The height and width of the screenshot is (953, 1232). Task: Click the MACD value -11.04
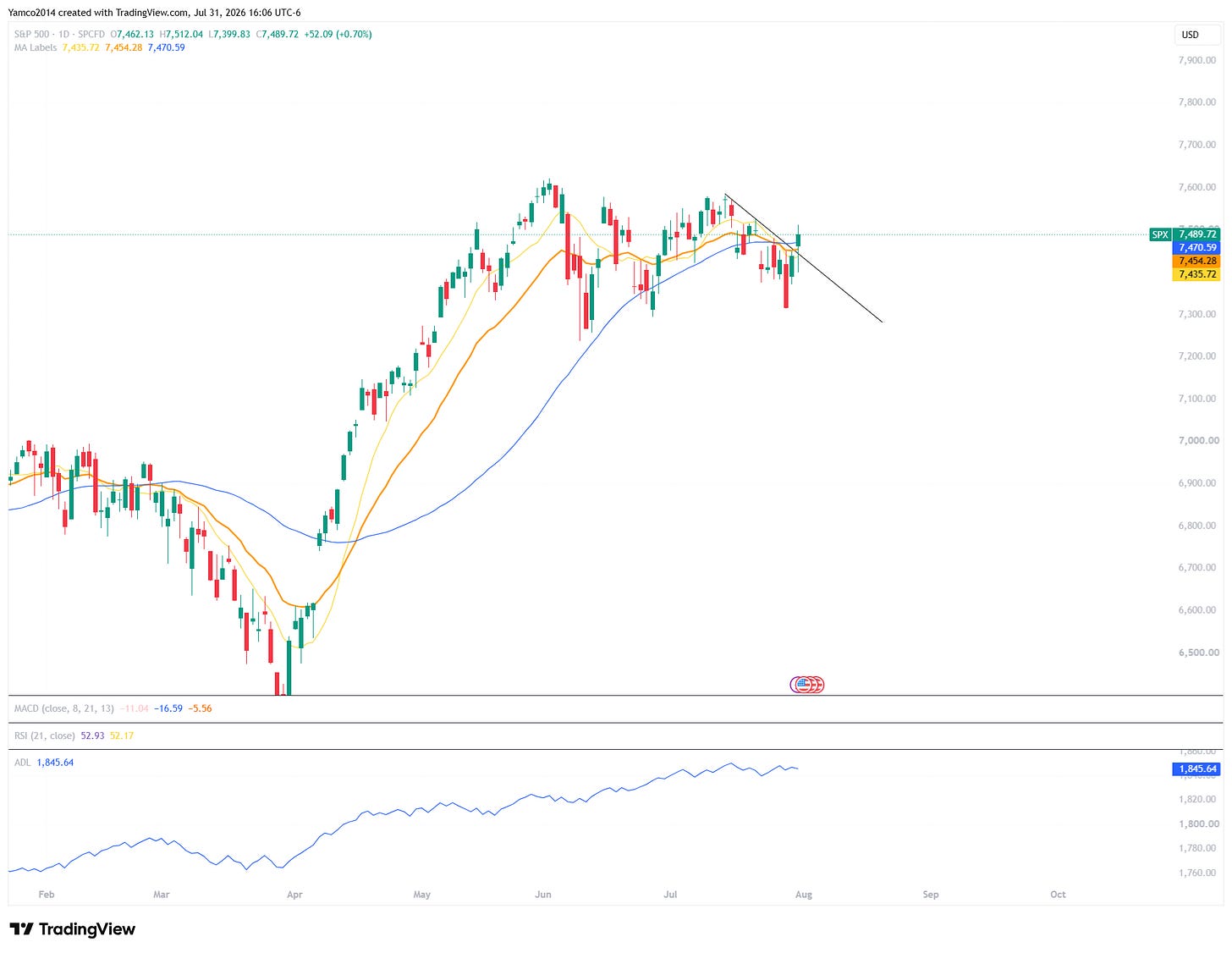pyautogui.click(x=135, y=708)
